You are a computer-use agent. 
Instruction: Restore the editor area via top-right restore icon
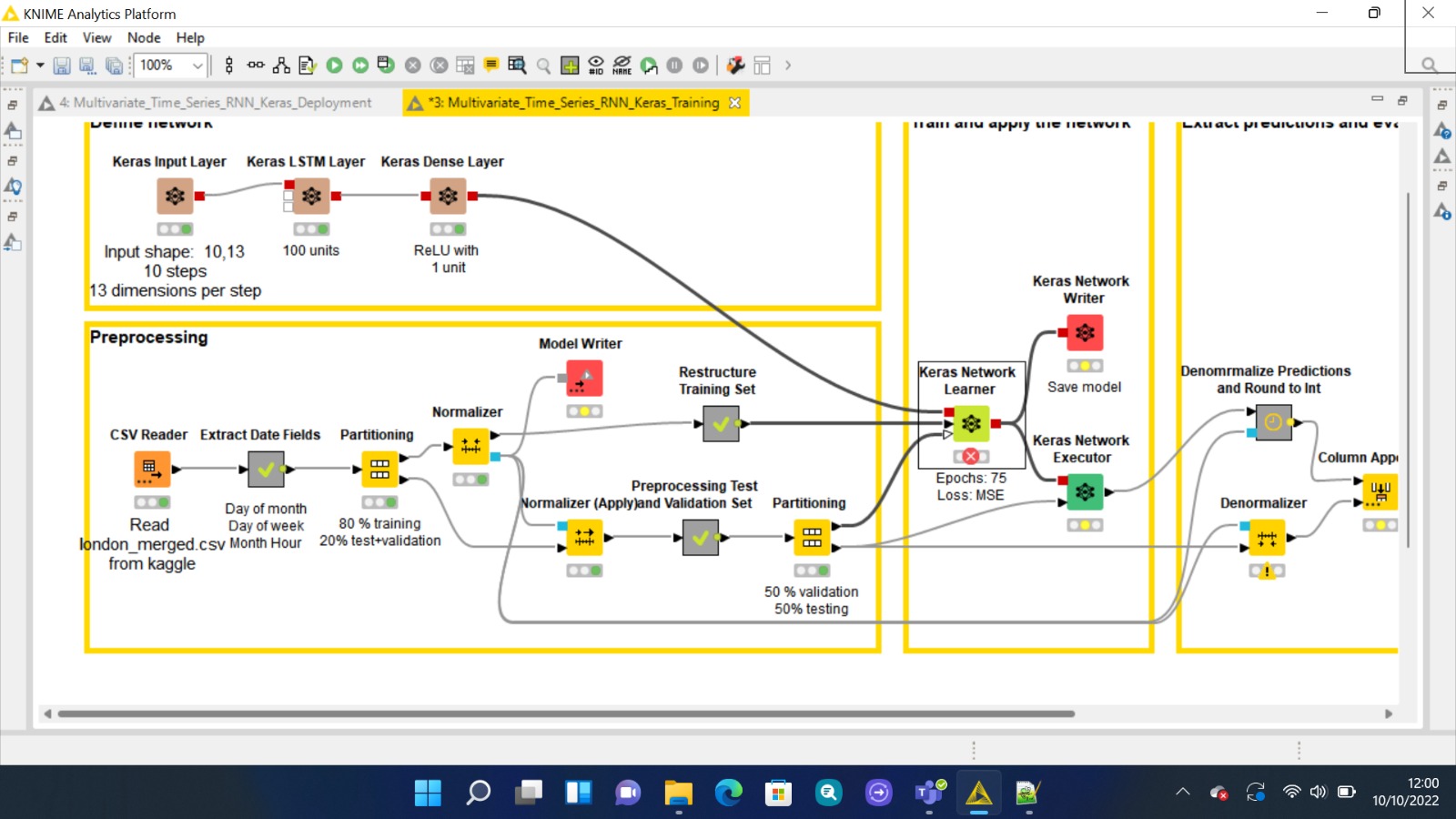click(1402, 99)
